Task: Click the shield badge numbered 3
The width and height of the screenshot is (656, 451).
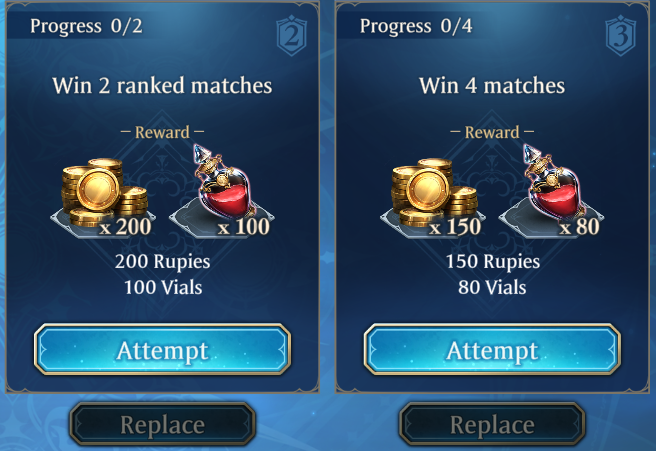Action: tap(621, 36)
